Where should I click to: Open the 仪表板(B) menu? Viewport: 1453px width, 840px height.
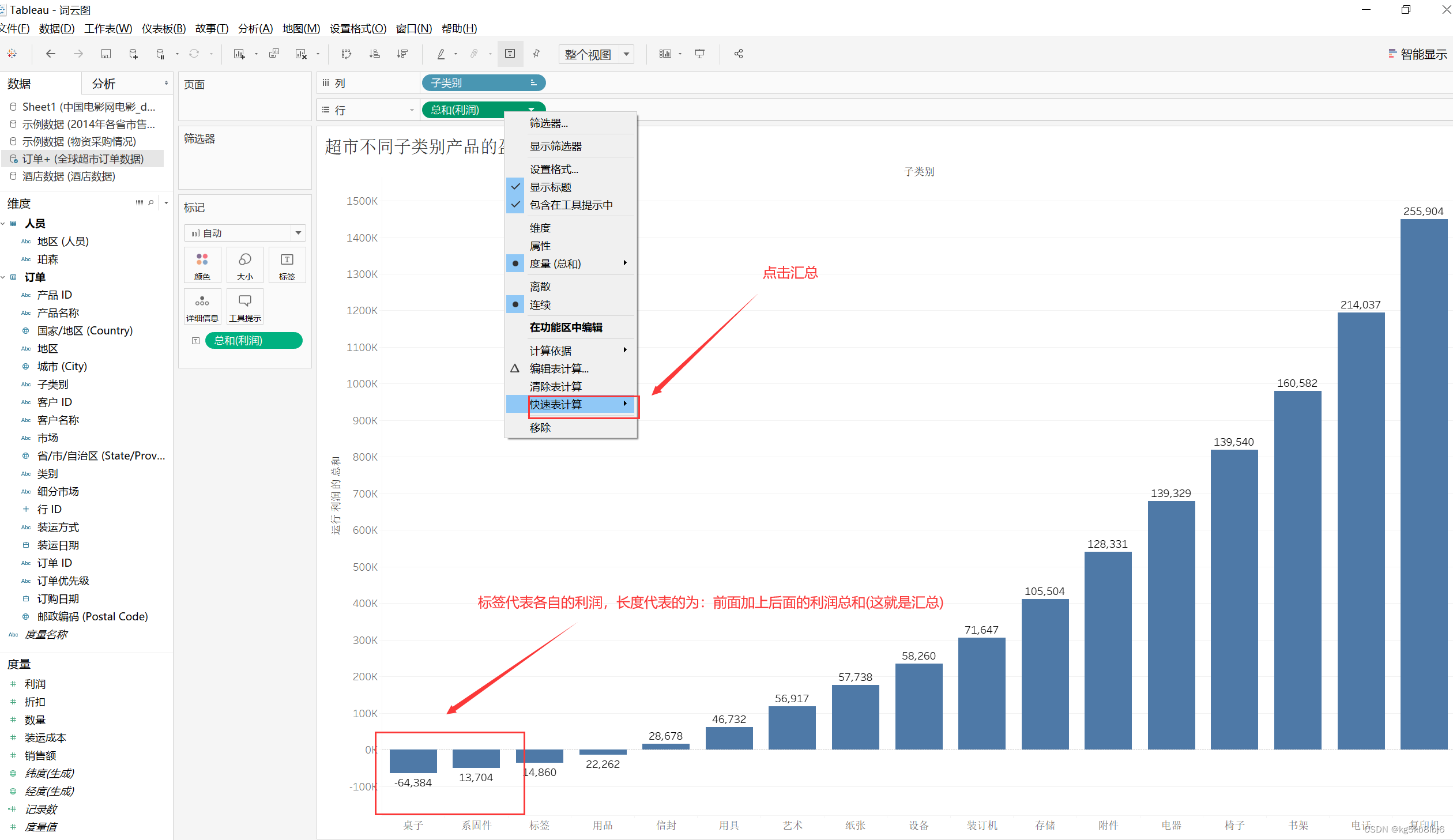[x=164, y=28]
